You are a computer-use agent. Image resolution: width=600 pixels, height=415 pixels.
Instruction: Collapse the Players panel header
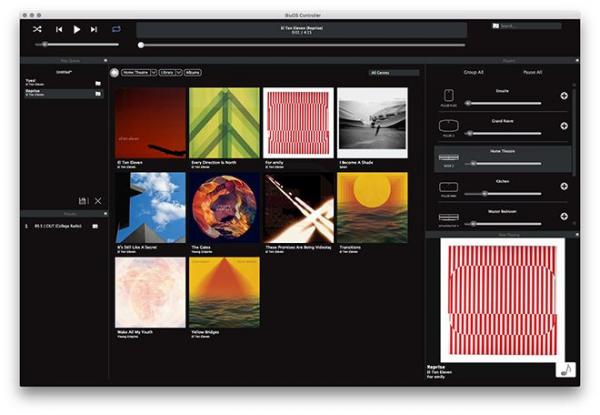pos(577,60)
